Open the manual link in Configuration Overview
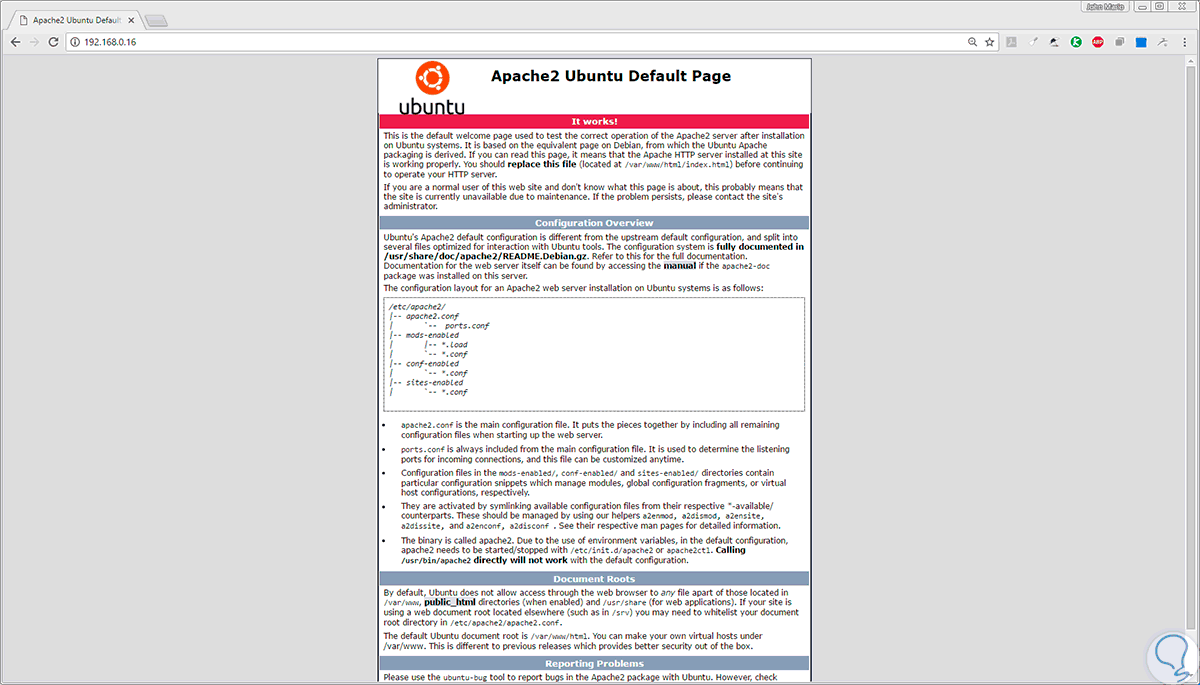The image size is (1200, 685). coord(678,266)
